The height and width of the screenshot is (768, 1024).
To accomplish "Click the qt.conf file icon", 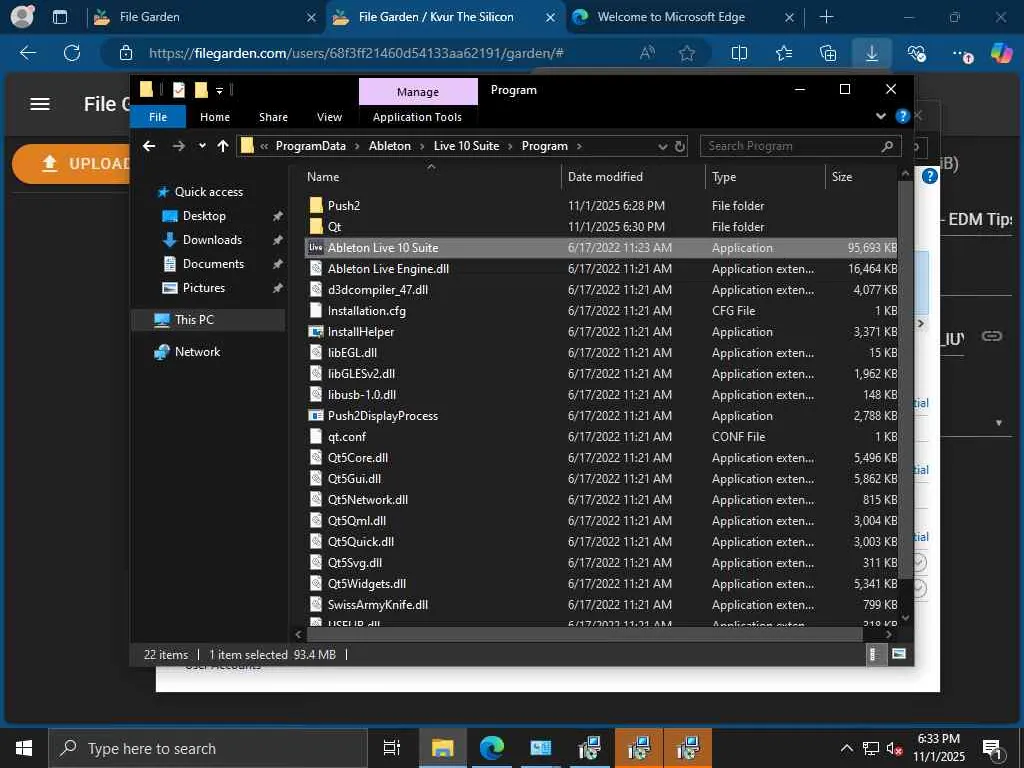I will pos(316,436).
